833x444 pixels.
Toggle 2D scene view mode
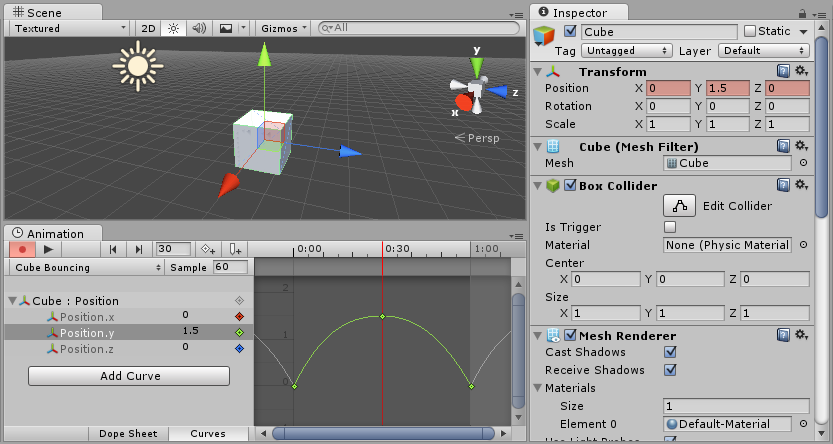point(148,28)
